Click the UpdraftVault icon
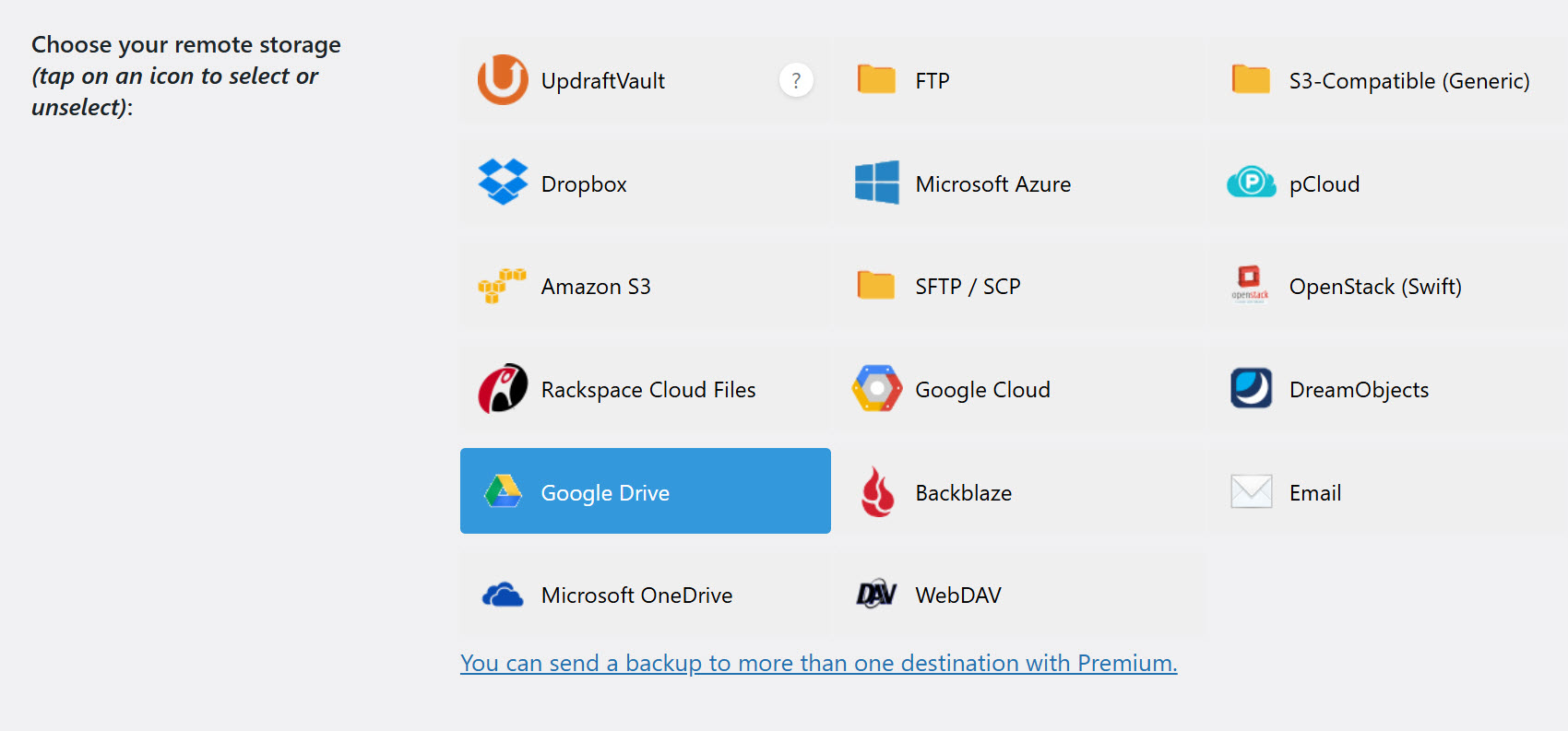 point(502,80)
